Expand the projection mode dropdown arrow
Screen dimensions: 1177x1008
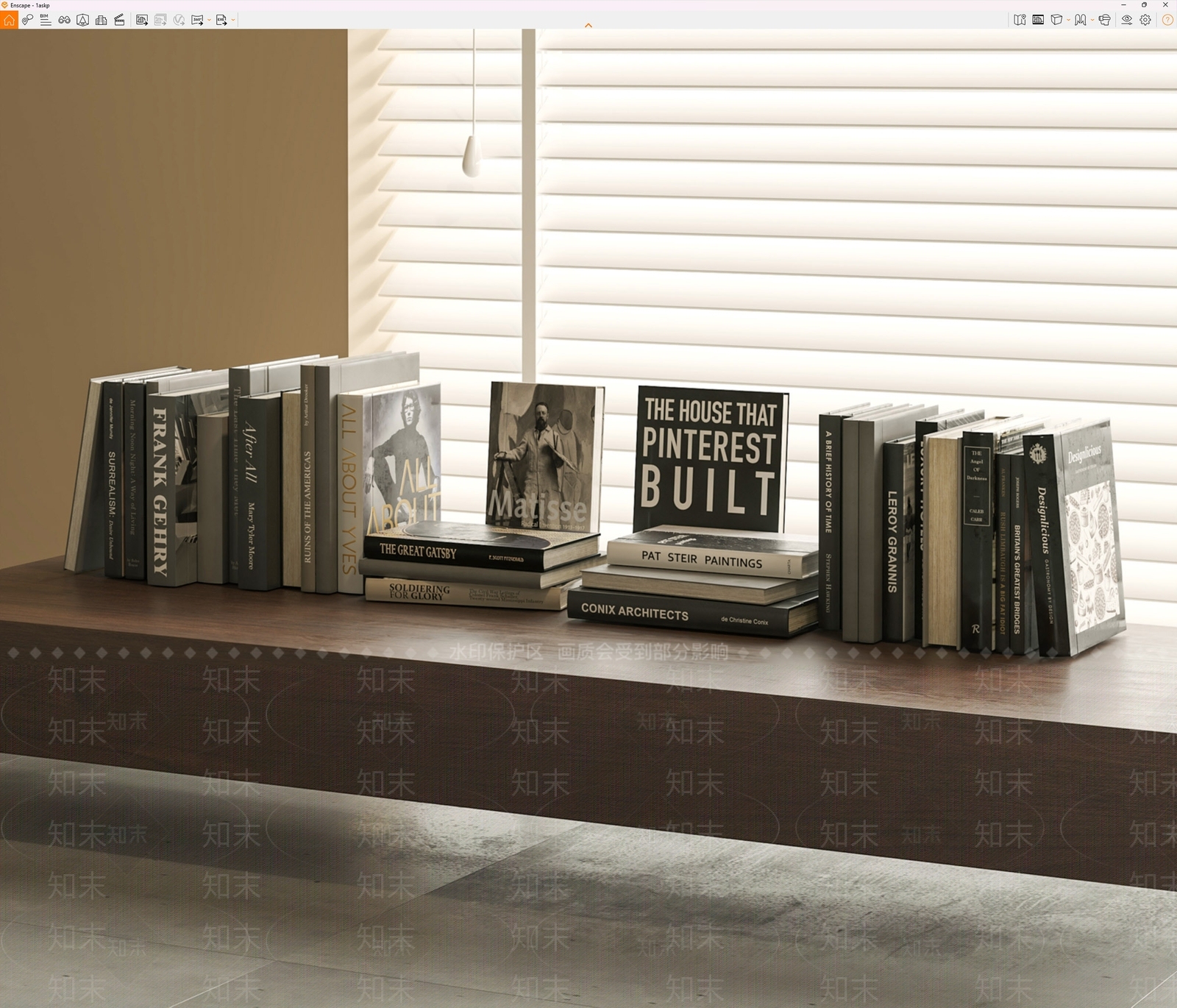tap(1068, 20)
